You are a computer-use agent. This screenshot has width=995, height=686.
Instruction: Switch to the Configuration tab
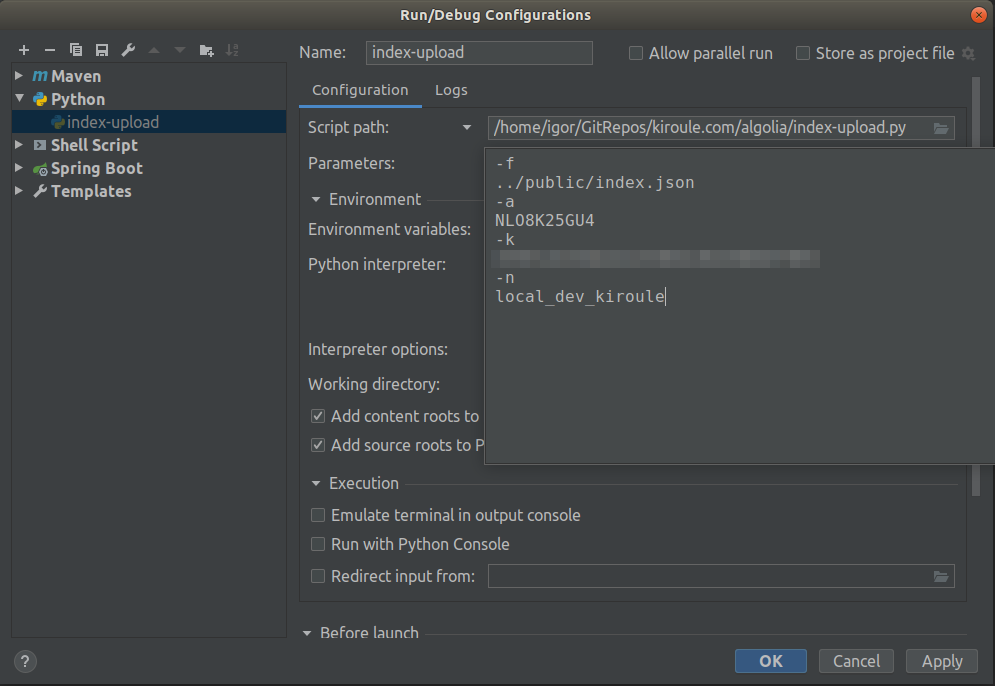pos(360,90)
